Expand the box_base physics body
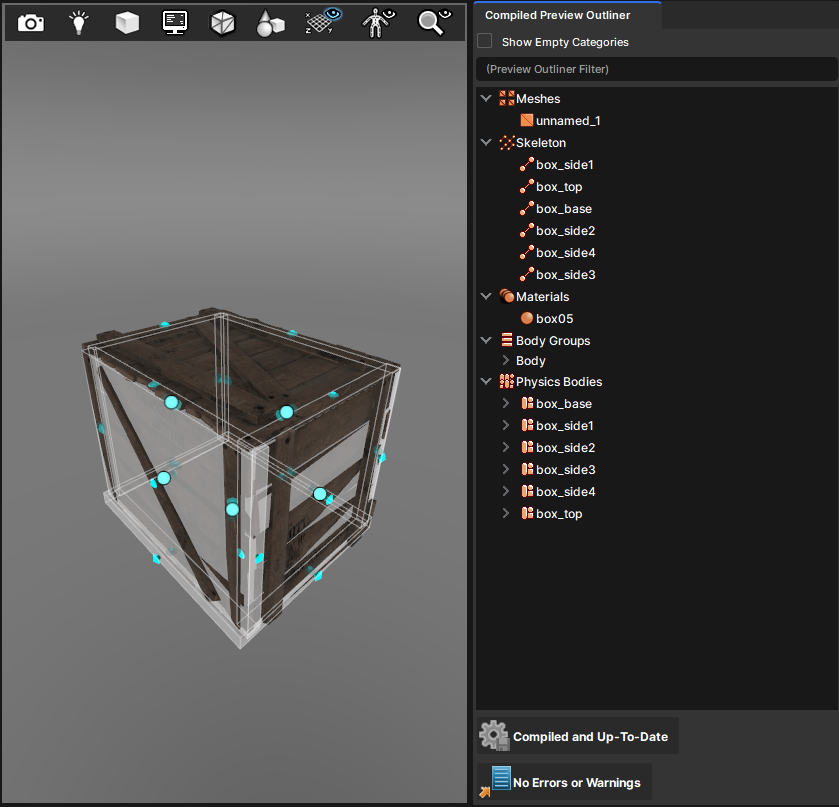This screenshot has width=839, height=807. (x=506, y=404)
